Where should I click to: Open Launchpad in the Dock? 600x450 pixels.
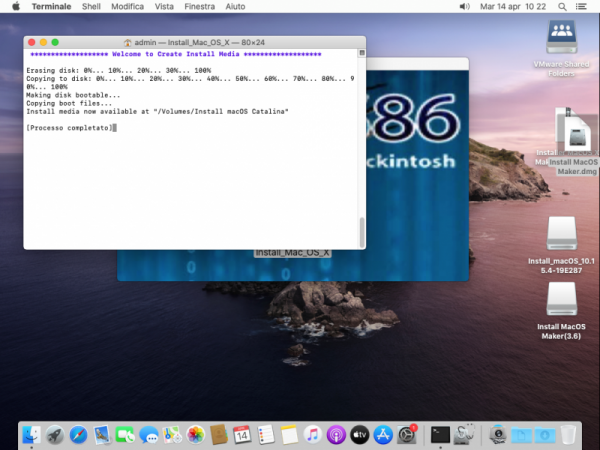click(55, 435)
